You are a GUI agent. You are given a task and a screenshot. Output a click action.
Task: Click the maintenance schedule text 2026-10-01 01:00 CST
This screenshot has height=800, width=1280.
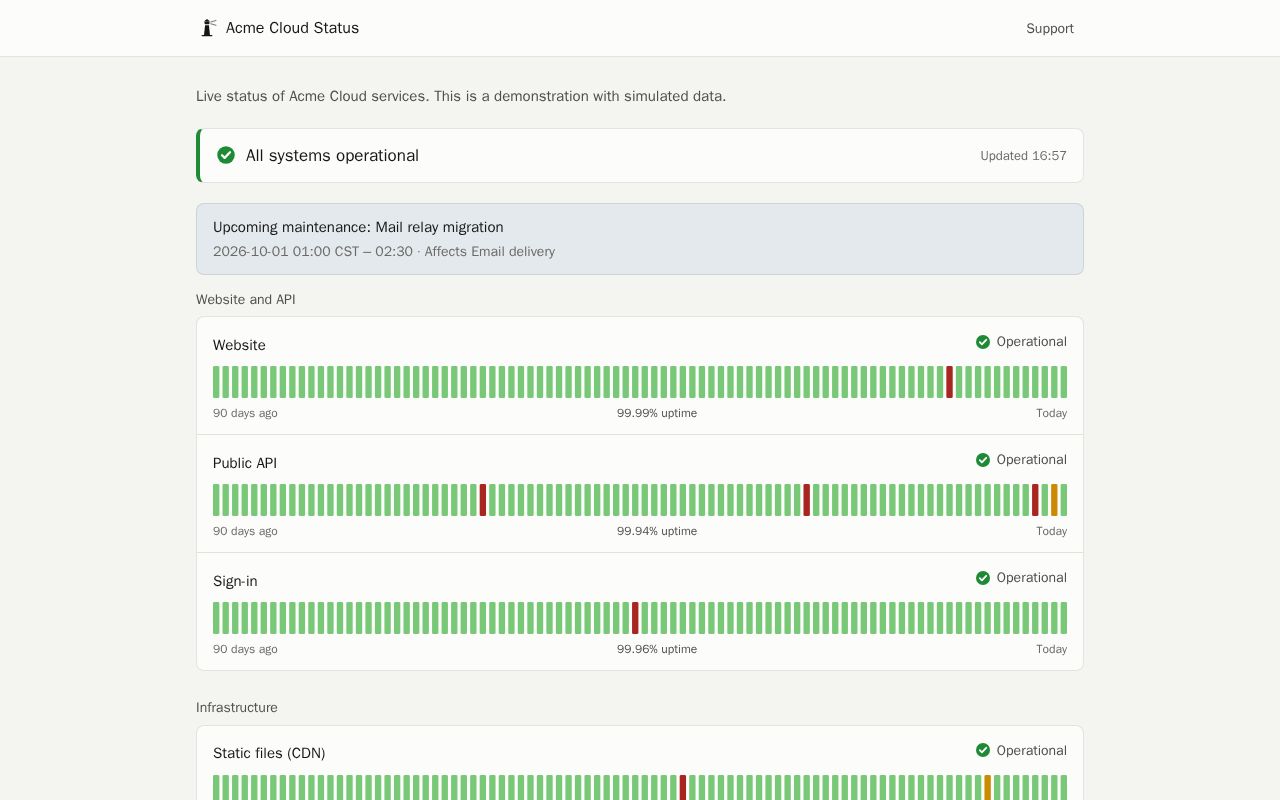click(286, 251)
